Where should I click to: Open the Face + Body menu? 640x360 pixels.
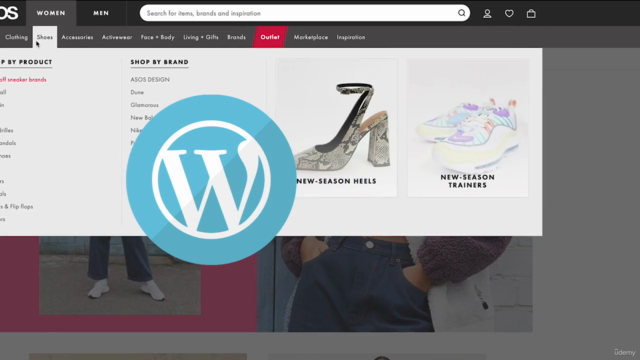pyautogui.click(x=158, y=37)
